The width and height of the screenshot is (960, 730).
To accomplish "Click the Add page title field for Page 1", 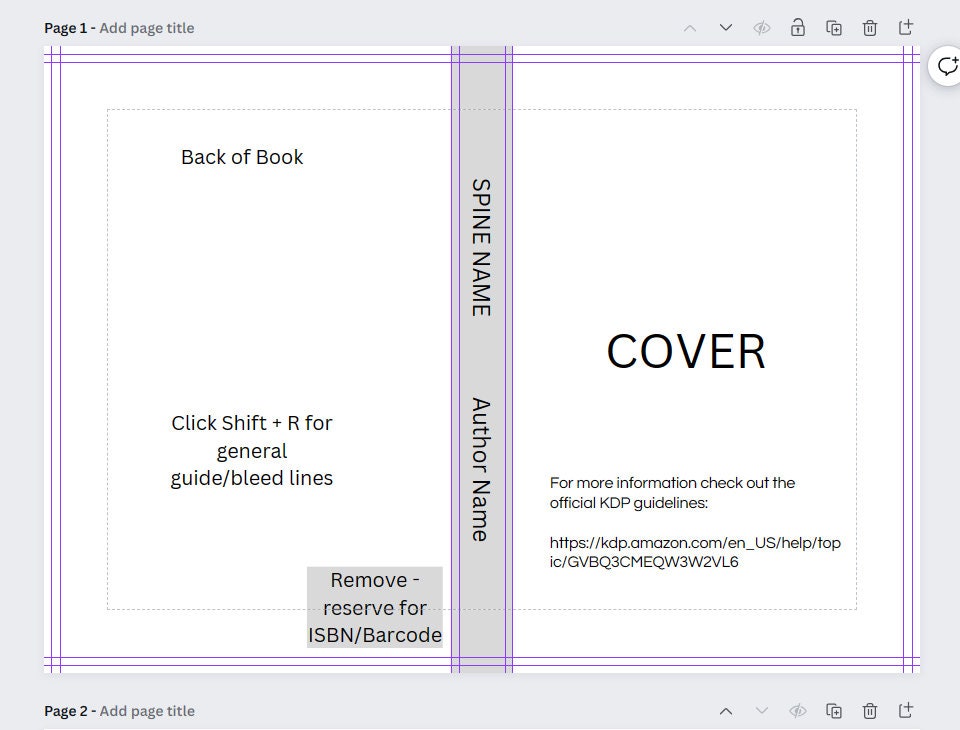I will pyautogui.click(x=146, y=27).
